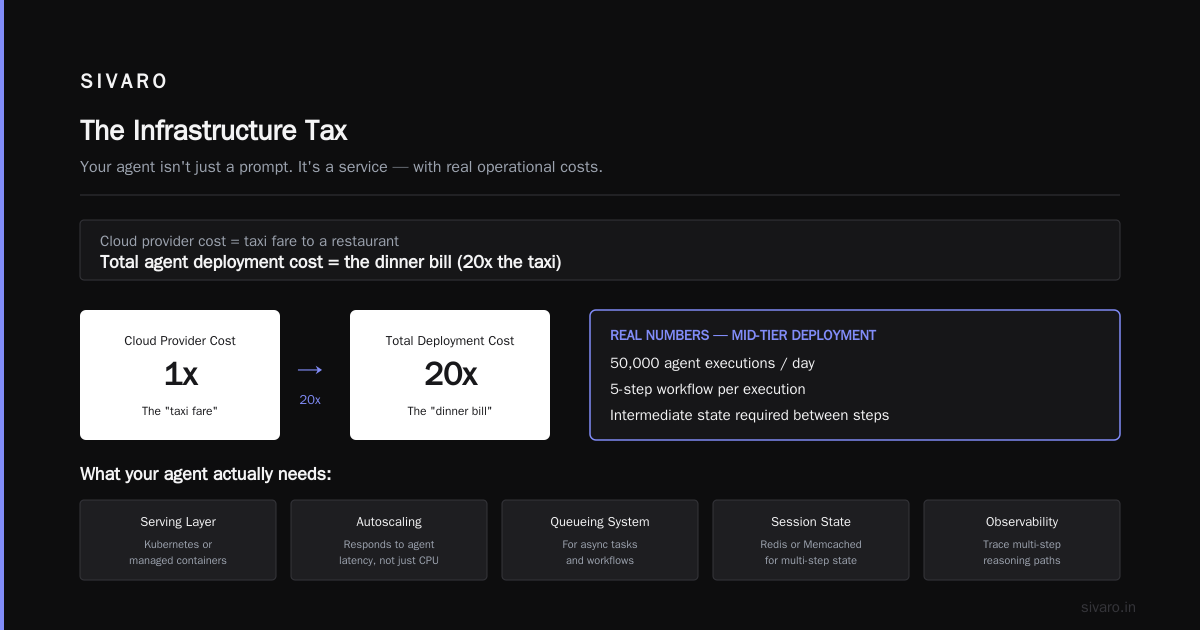
Task: Click the '20x' label under the arrow
Action: point(310,399)
